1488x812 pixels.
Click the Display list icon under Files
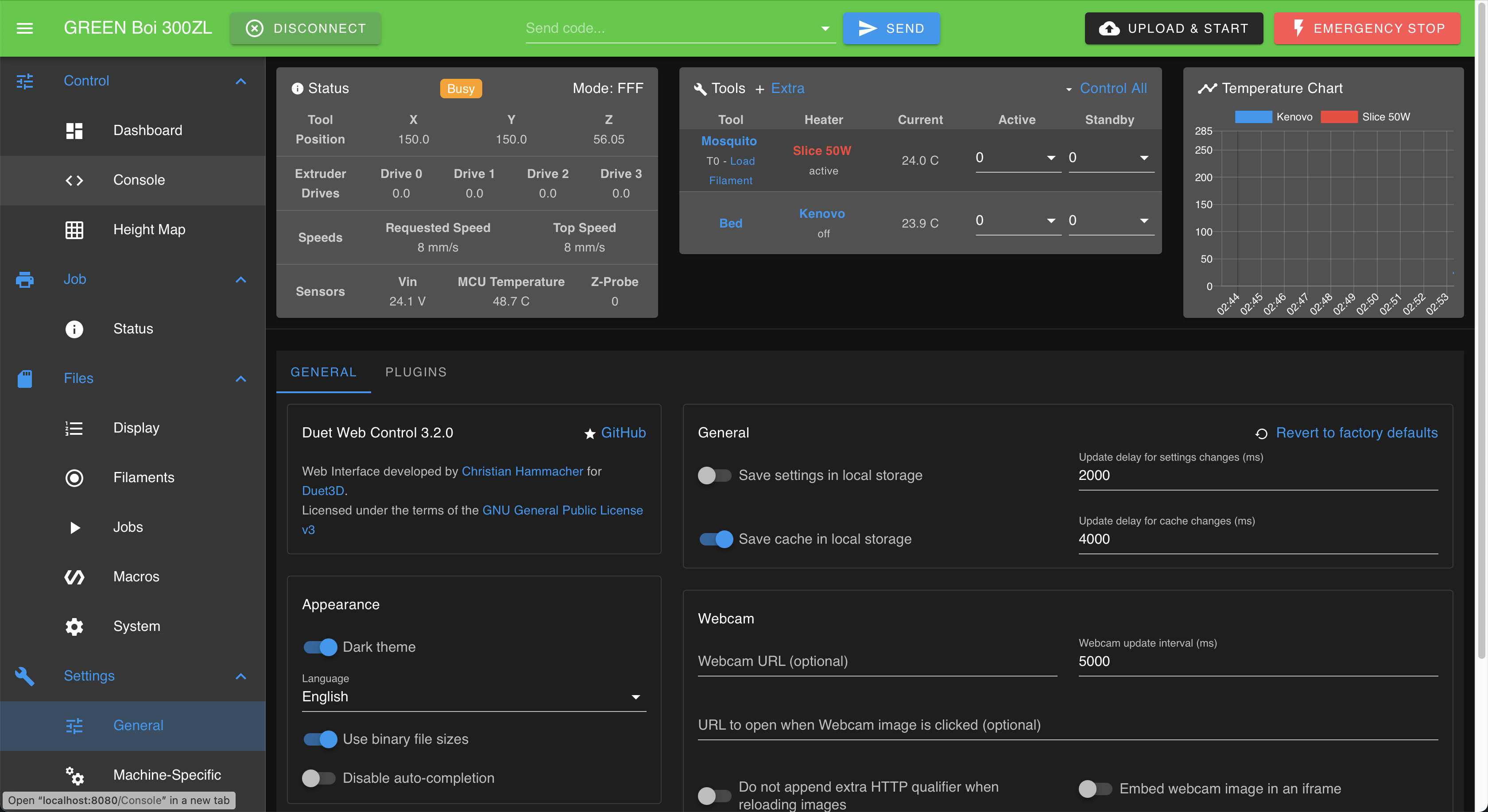(x=74, y=428)
